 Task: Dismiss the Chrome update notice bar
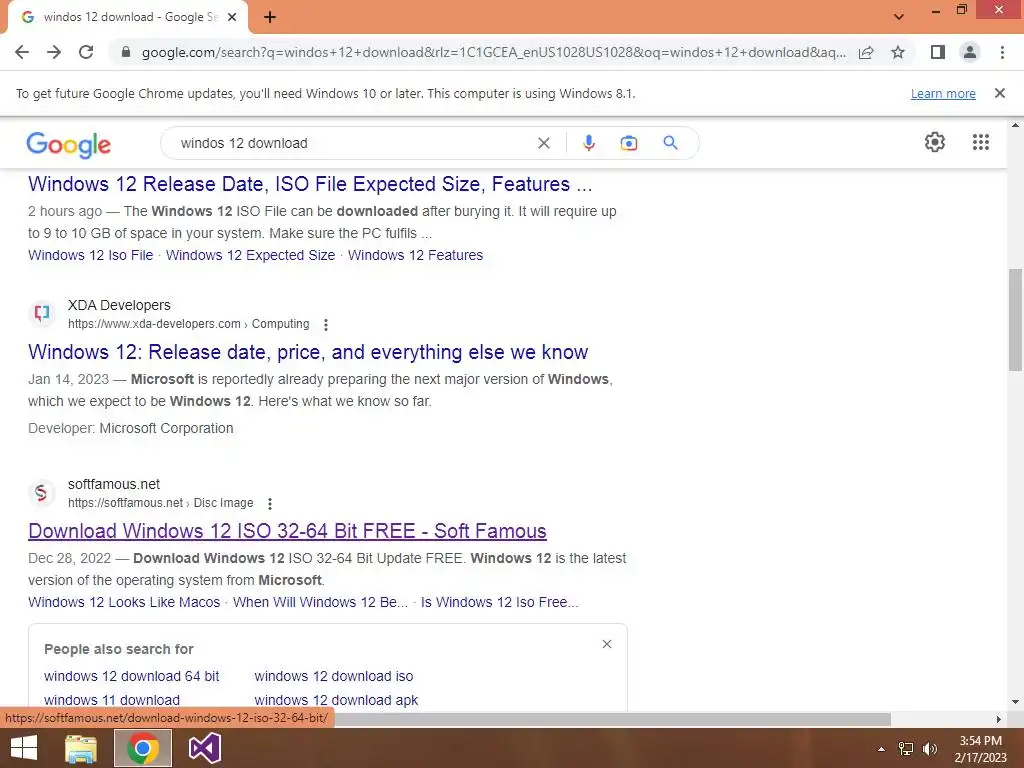tap(1000, 93)
